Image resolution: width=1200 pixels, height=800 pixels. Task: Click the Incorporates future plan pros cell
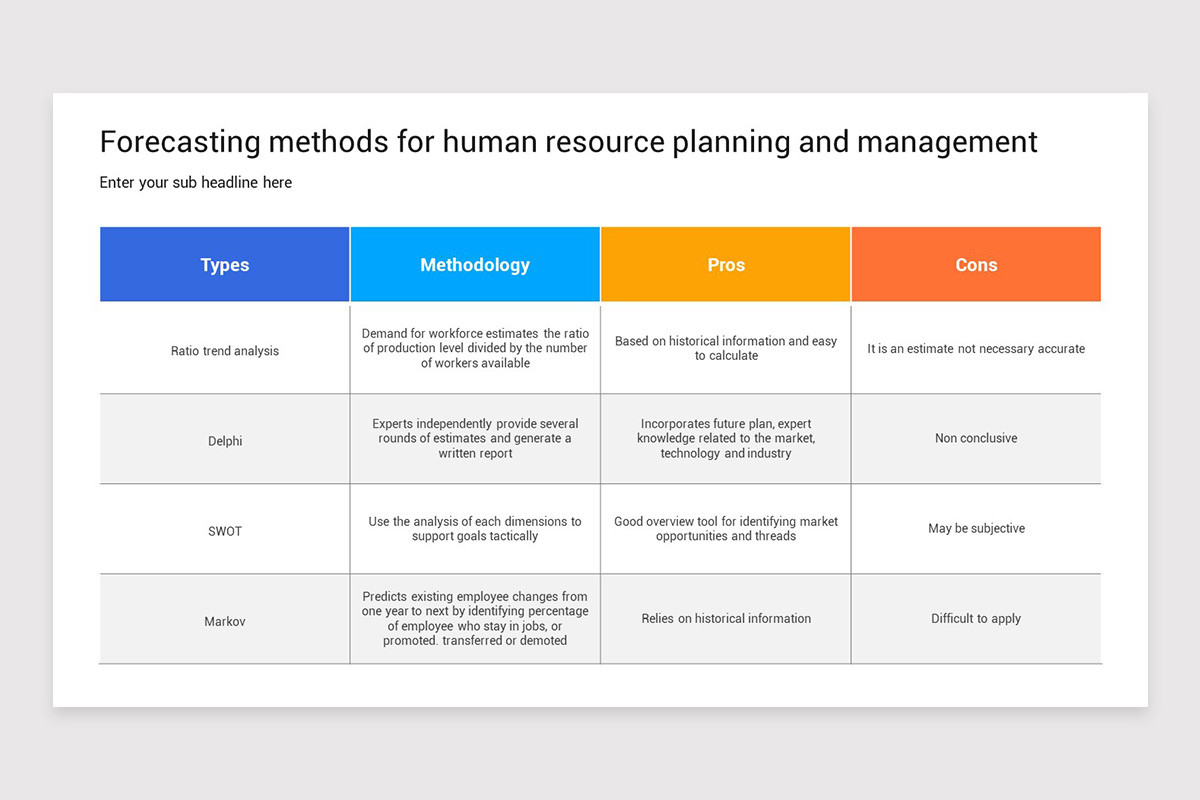point(726,438)
